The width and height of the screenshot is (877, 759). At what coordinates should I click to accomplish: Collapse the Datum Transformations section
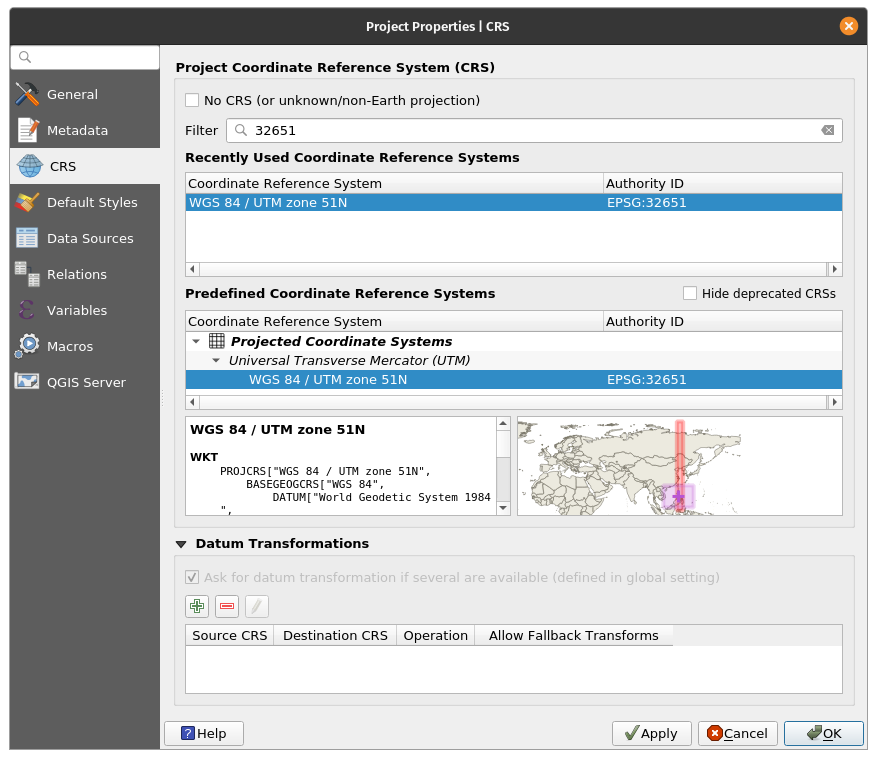[x=181, y=544]
